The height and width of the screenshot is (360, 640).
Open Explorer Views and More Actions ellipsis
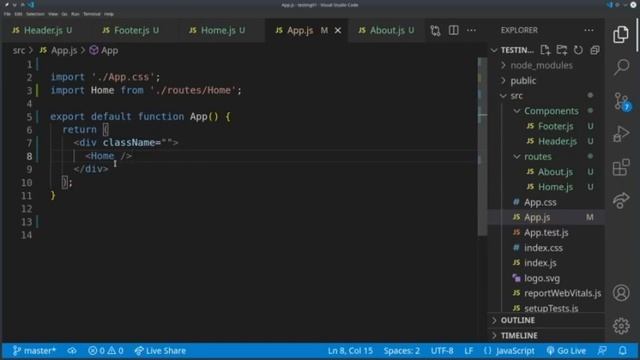[589, 30]
